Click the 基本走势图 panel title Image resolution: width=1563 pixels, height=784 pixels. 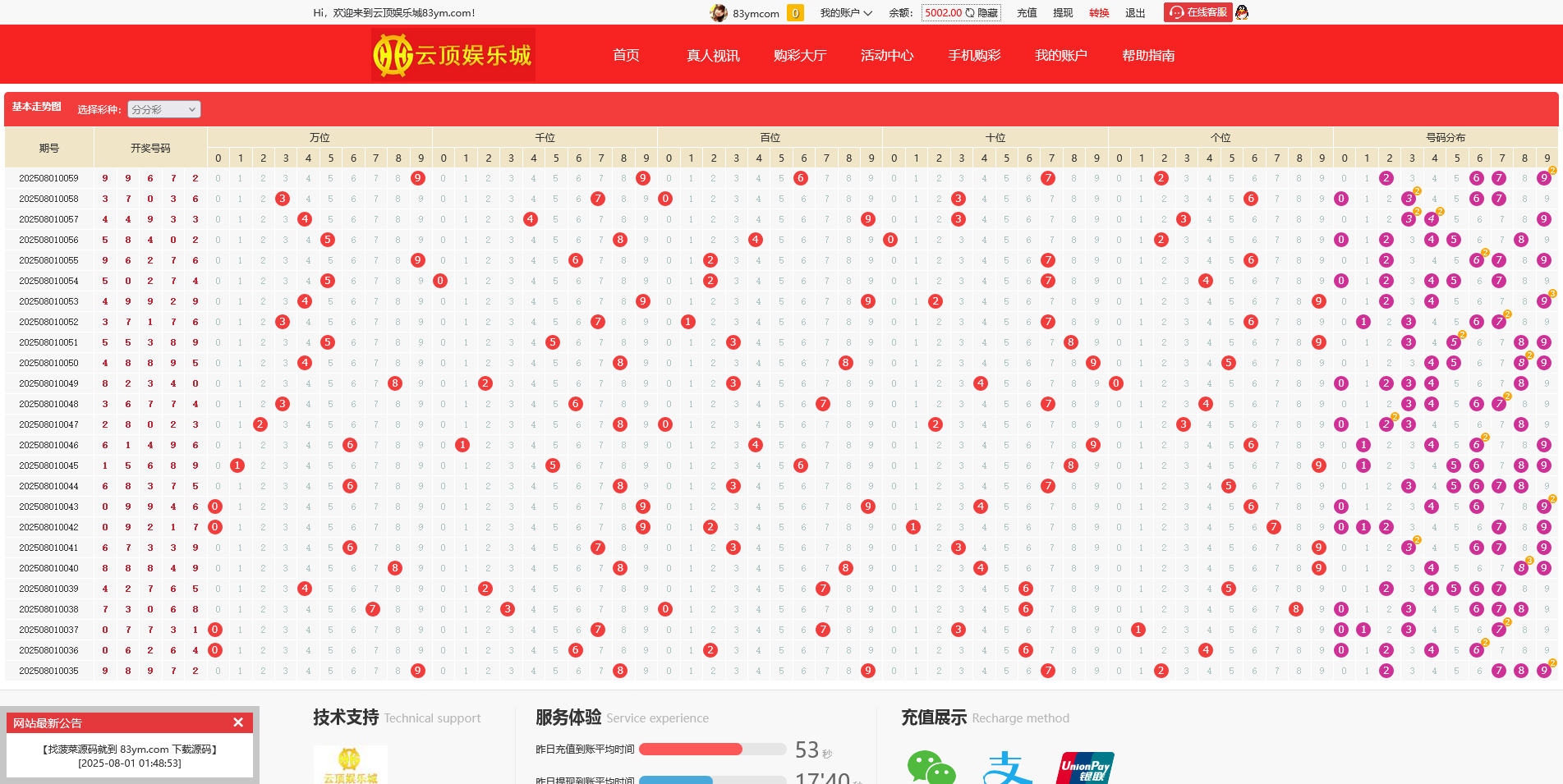(x=37, y=107)
